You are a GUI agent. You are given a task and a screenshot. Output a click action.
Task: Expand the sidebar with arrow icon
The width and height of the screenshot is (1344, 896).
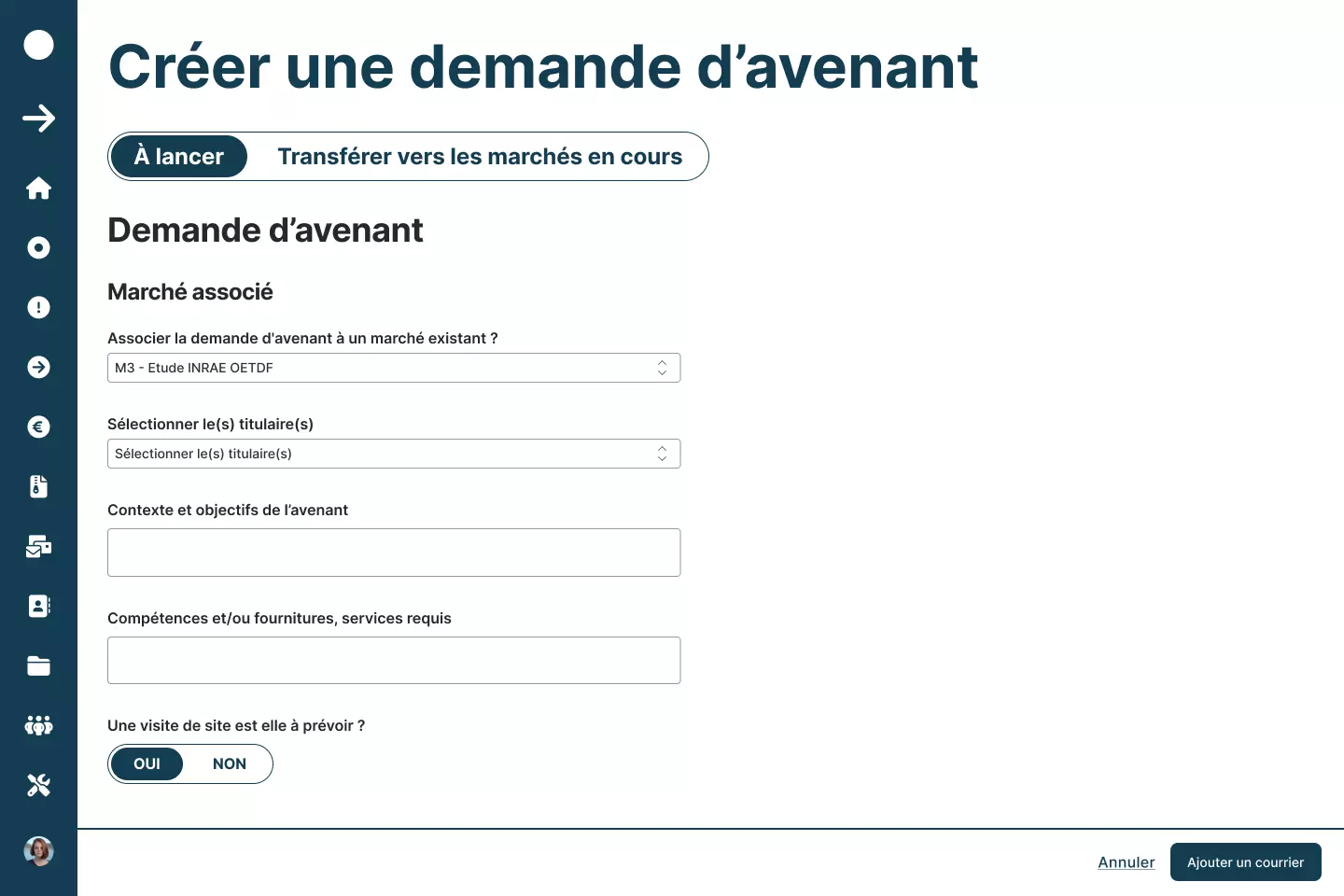[38, 119]
